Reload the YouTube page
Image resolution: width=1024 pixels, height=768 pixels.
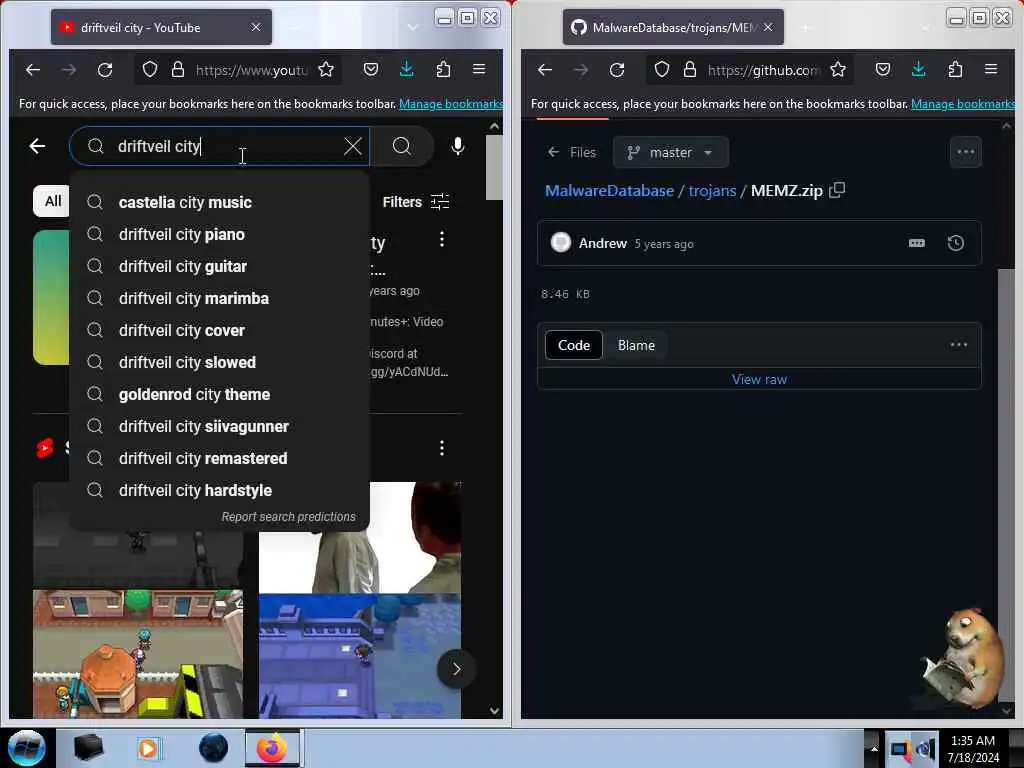(104, 69)
